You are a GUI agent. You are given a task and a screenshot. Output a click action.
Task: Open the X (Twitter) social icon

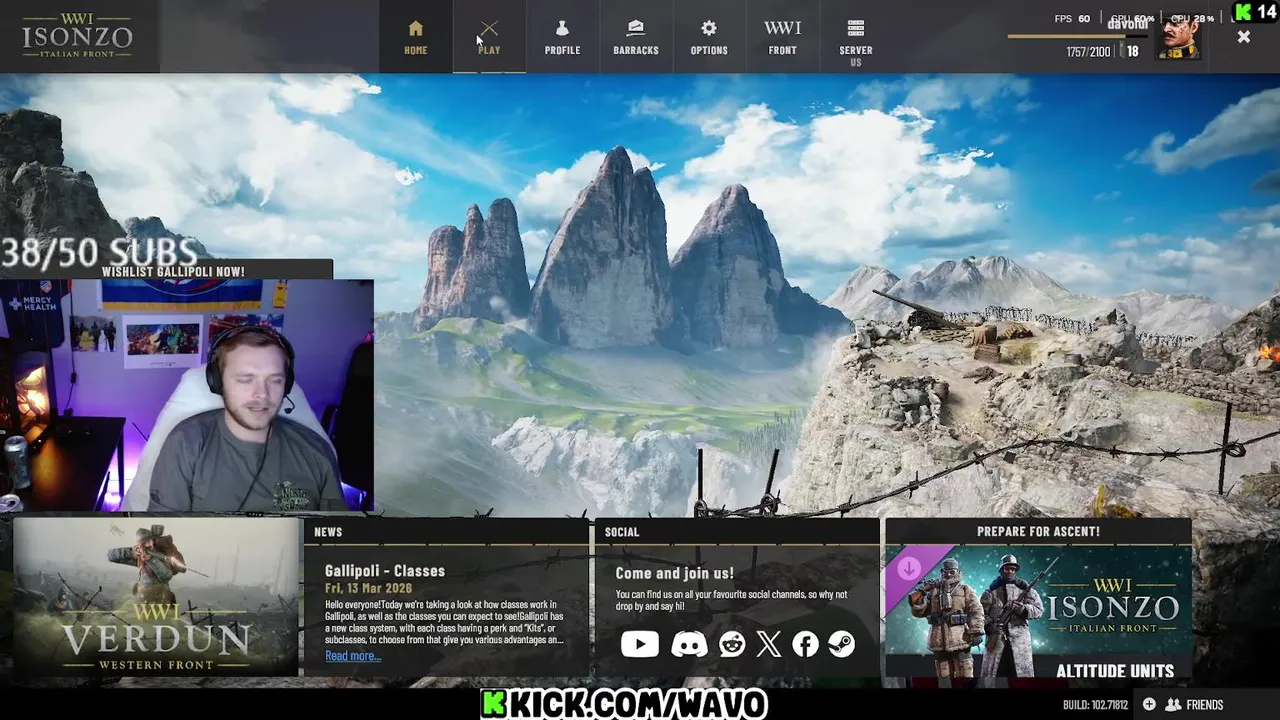pos(769,644)
